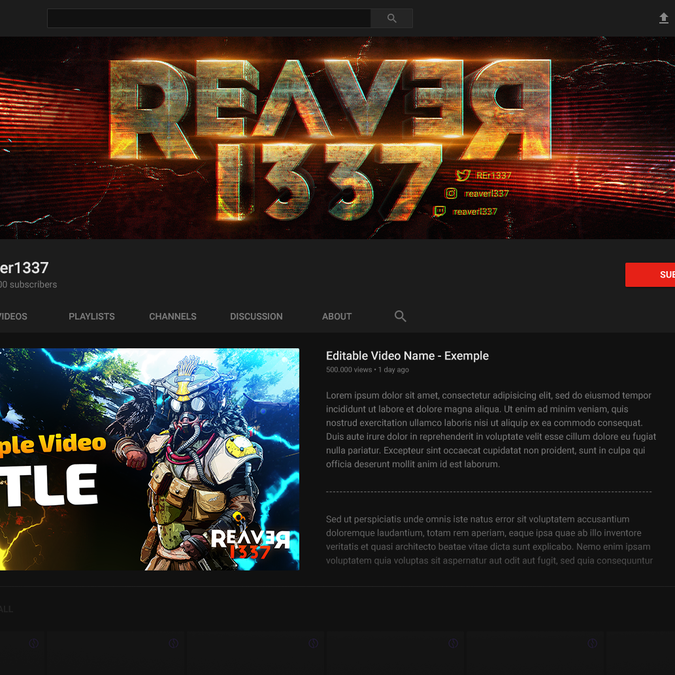Click the Twitch icon on banner
The image size is (675, 675).
pos(440,211)
